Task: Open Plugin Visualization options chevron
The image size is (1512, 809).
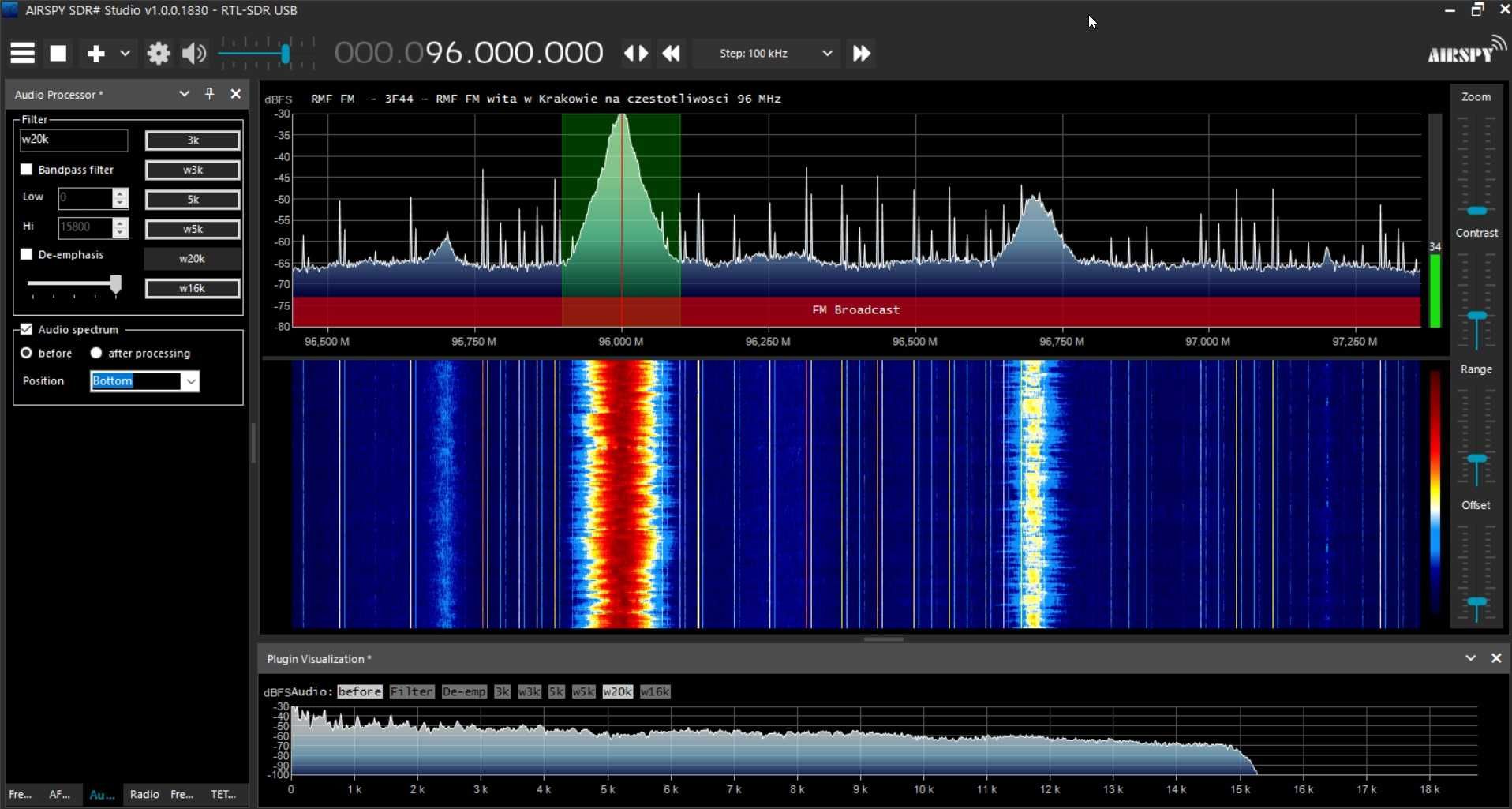Action: [x=1470, y=658]
